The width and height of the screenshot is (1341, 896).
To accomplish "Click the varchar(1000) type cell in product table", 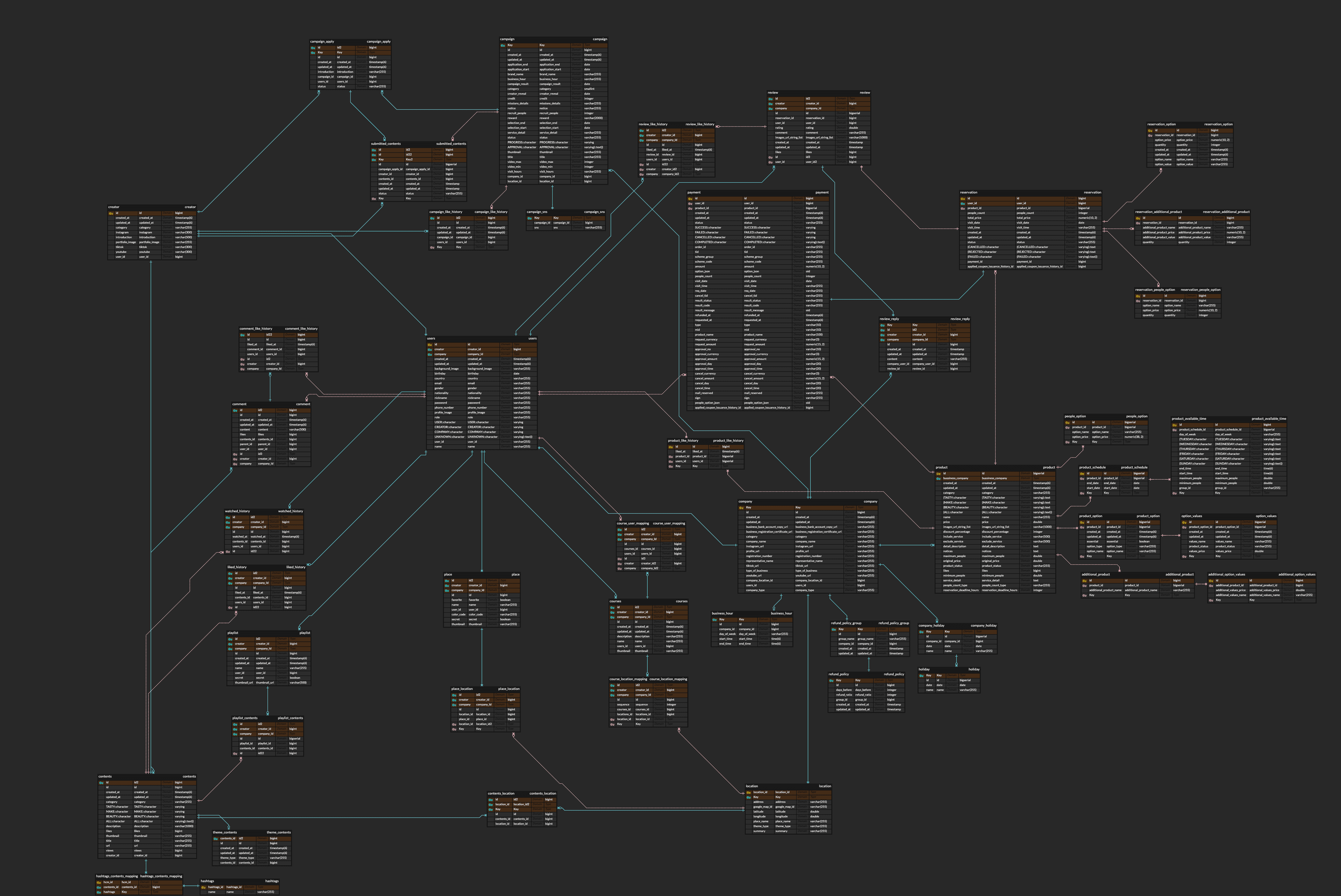I will click(x=1042, y=527).
